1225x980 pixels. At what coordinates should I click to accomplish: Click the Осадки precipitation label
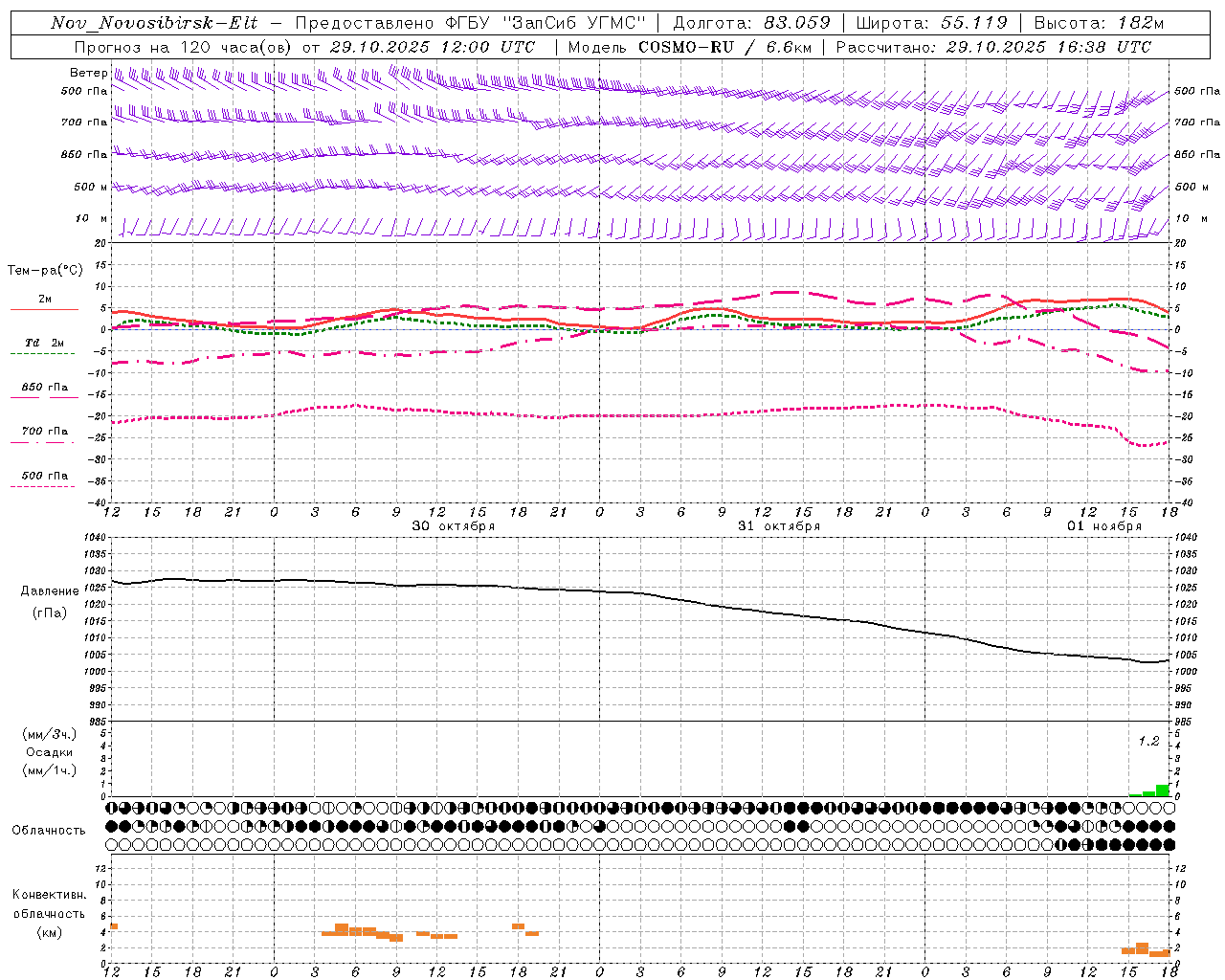(50, 752)
